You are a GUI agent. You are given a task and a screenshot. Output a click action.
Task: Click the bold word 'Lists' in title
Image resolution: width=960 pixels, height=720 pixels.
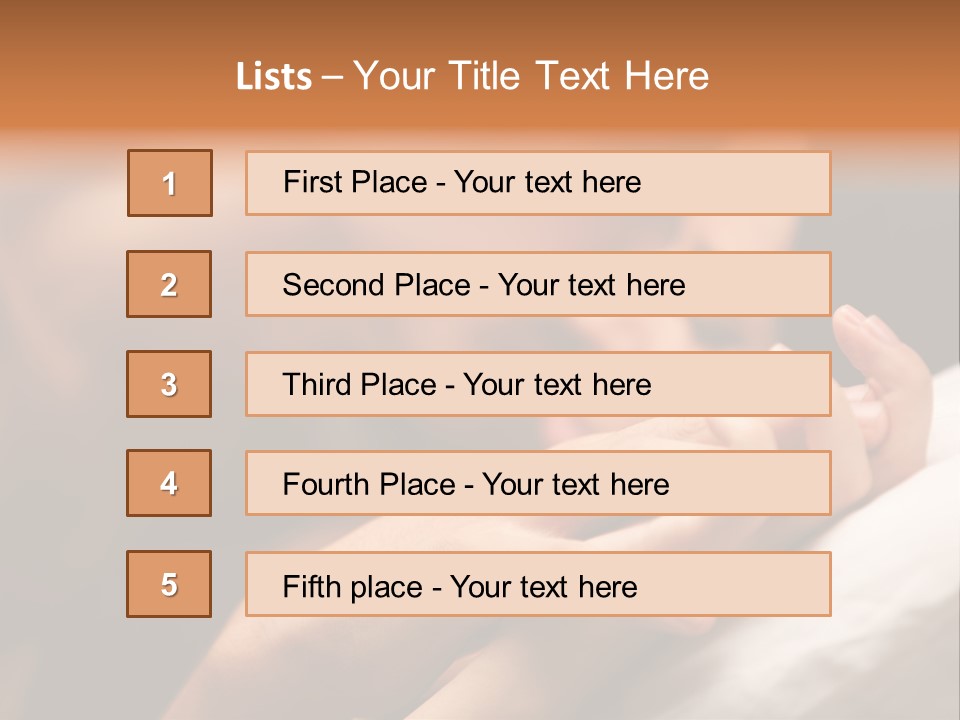[274, 76]
